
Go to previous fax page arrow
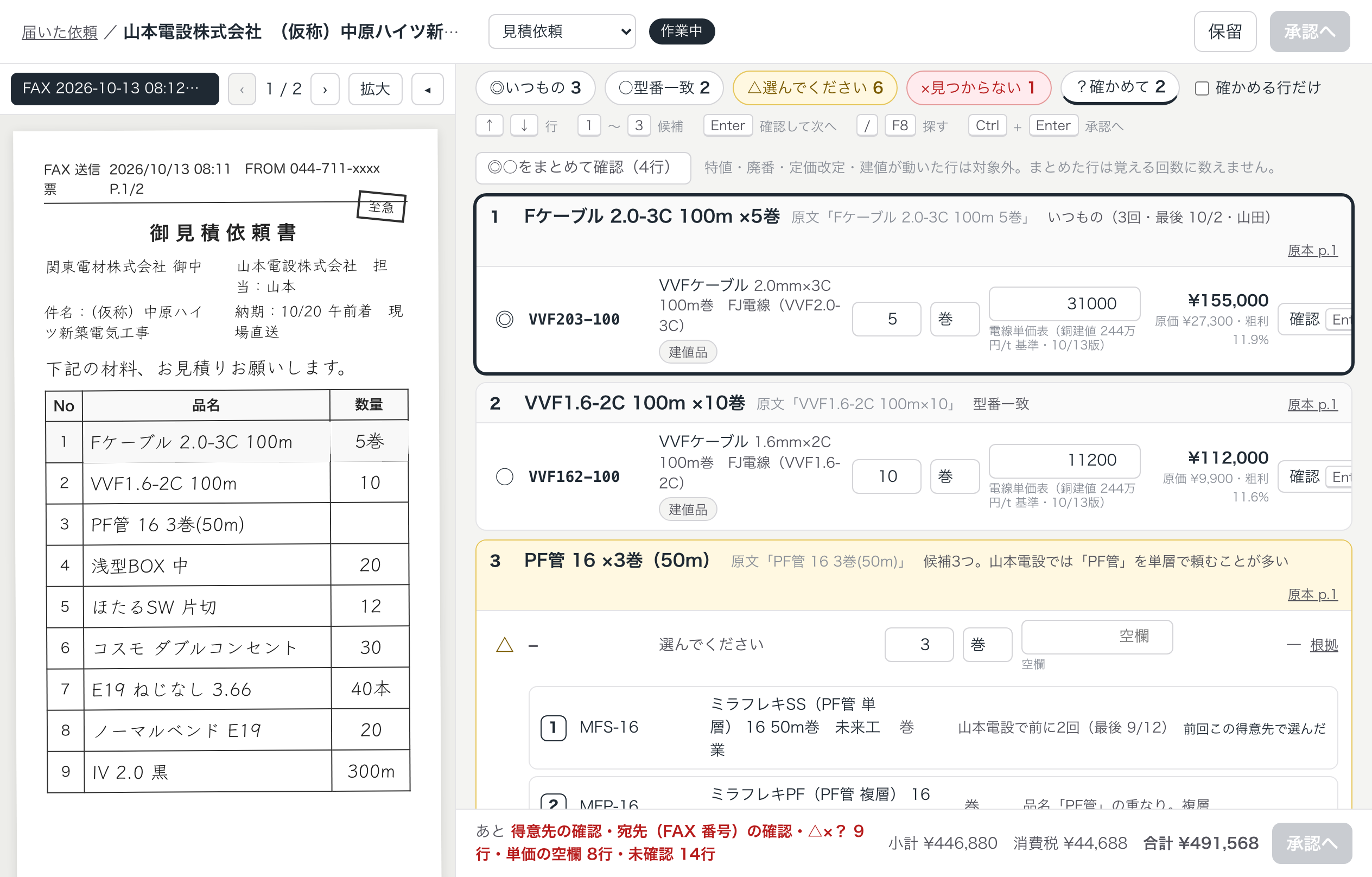pos(242,89)
